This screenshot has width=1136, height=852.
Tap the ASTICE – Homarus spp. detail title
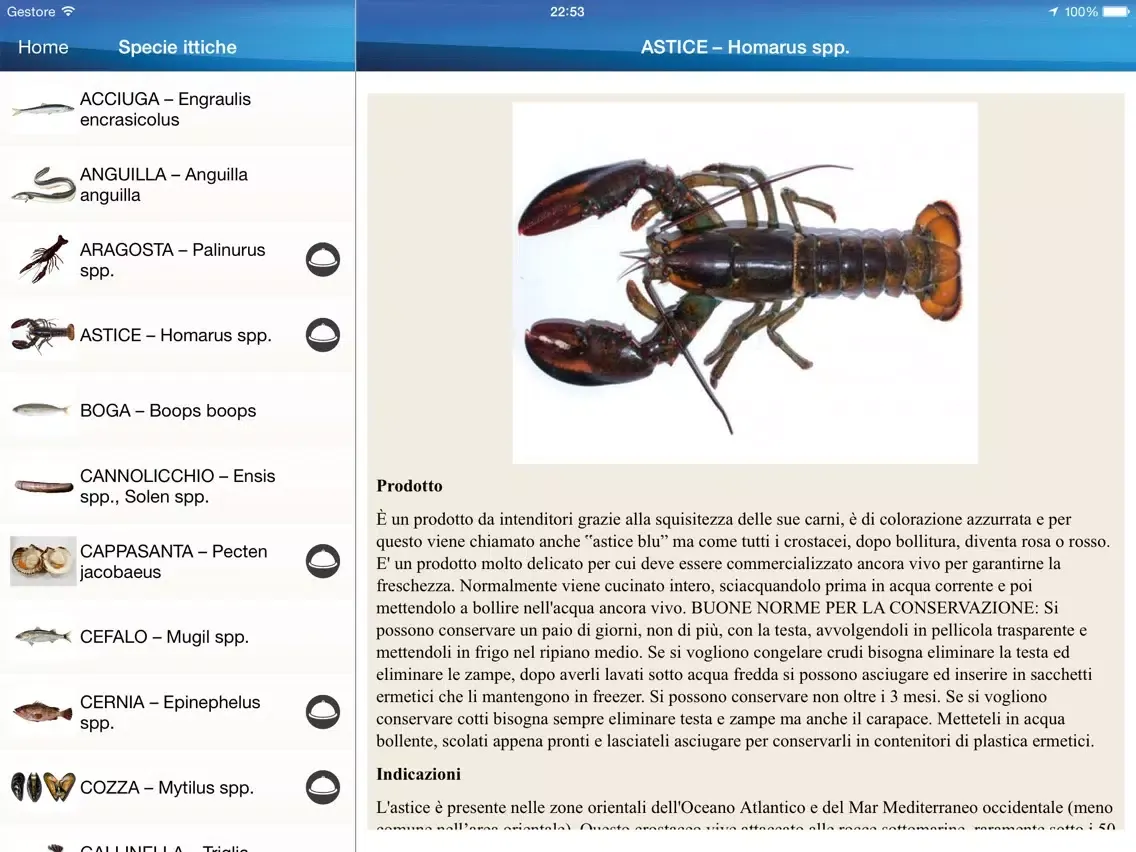[745, 47]
